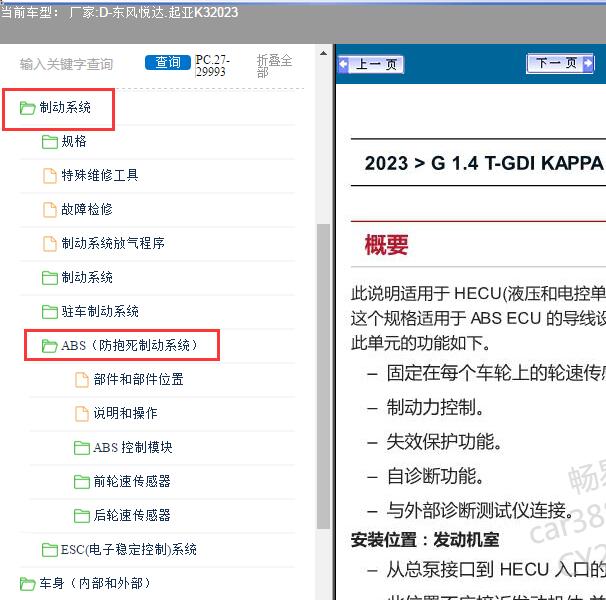Click the 2023 > G 1.4 T-GDI KAPPA heading
The height and width of the screenshot is (600, 606).
click(484, 163)
